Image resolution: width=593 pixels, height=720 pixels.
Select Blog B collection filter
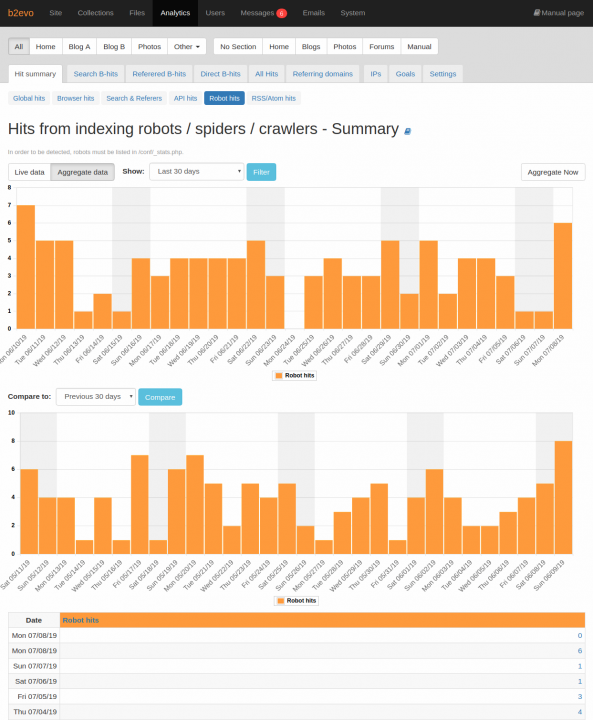click(114, 46)
